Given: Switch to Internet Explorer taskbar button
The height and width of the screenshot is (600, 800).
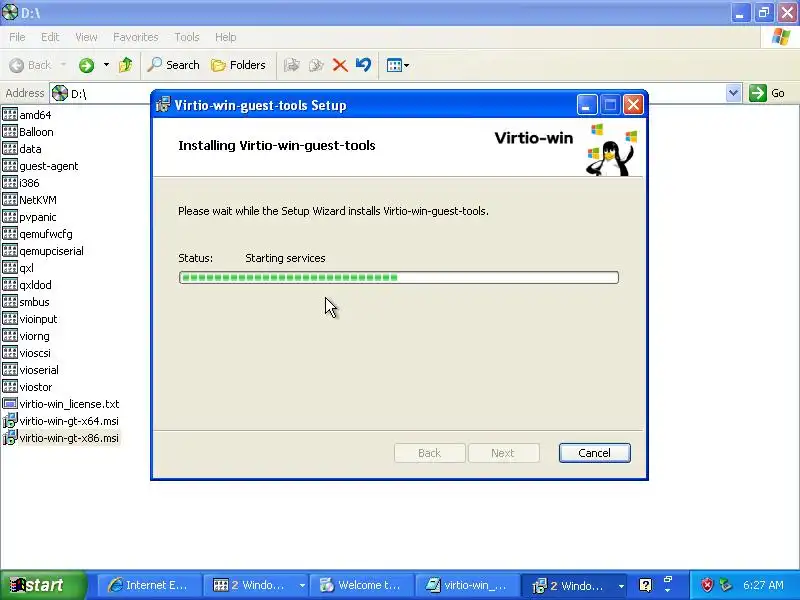Looking at the screenshot, I should tap(149, 585).
